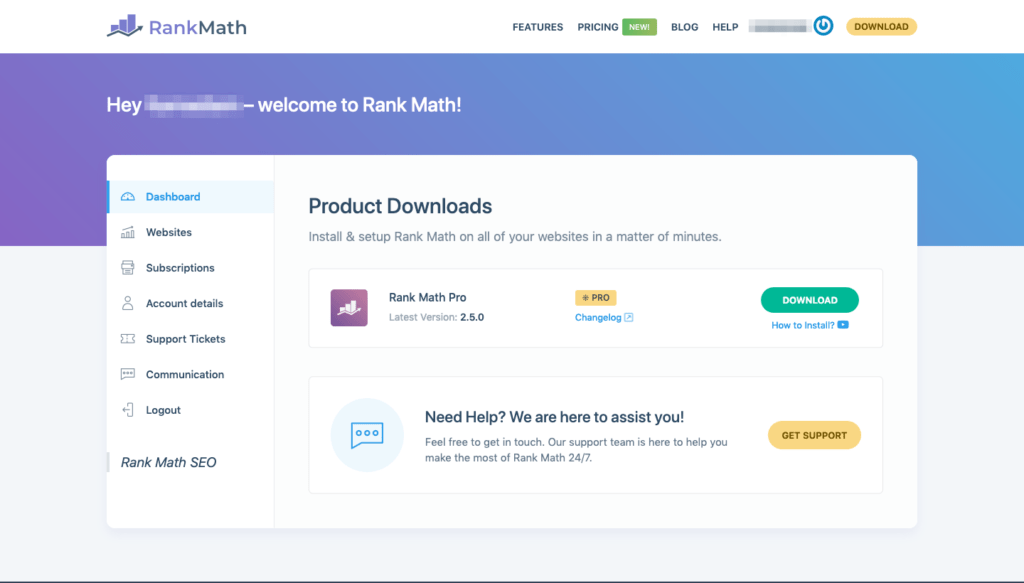The width and height of the screenshot is (1024, 583).
Task: Open the Features menu item
Action: pos(537,27)
